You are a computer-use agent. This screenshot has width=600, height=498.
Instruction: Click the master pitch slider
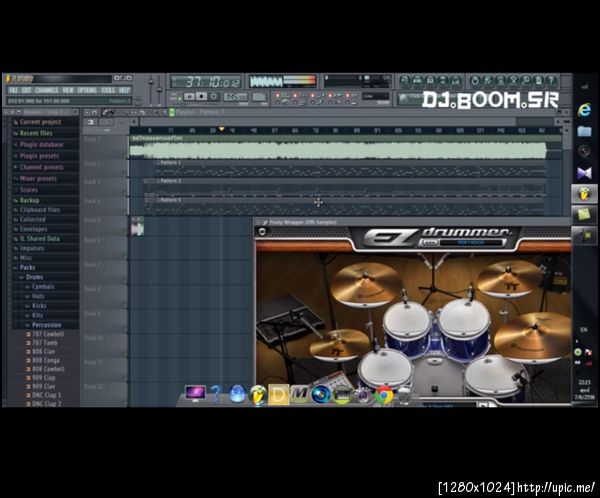(160, 90)
